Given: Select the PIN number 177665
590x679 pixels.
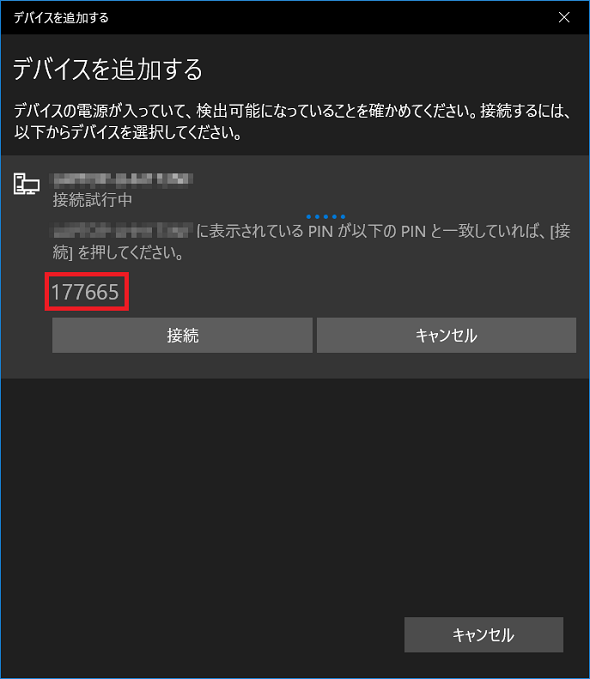Looking at the screenshot, I should [x=85, y=292].
